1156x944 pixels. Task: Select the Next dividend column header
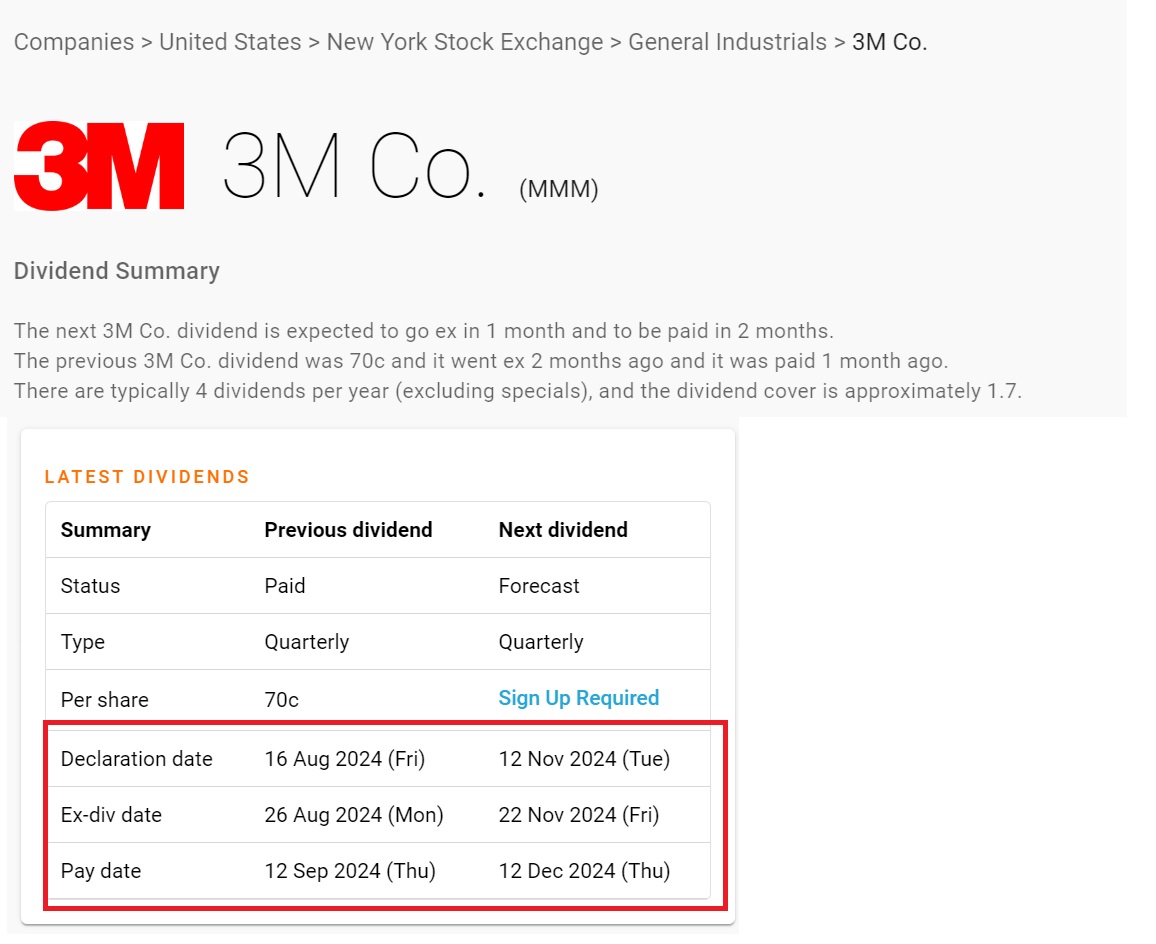pyautogui.click(x=563, y=530)
